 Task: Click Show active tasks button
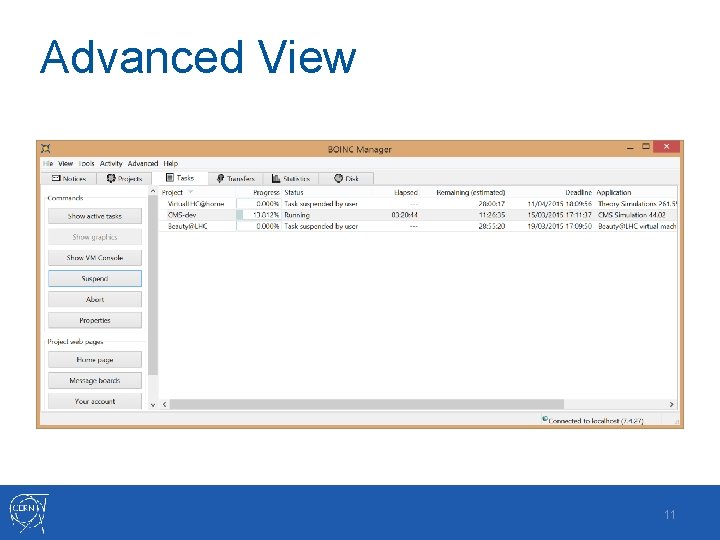pos(95,216)
